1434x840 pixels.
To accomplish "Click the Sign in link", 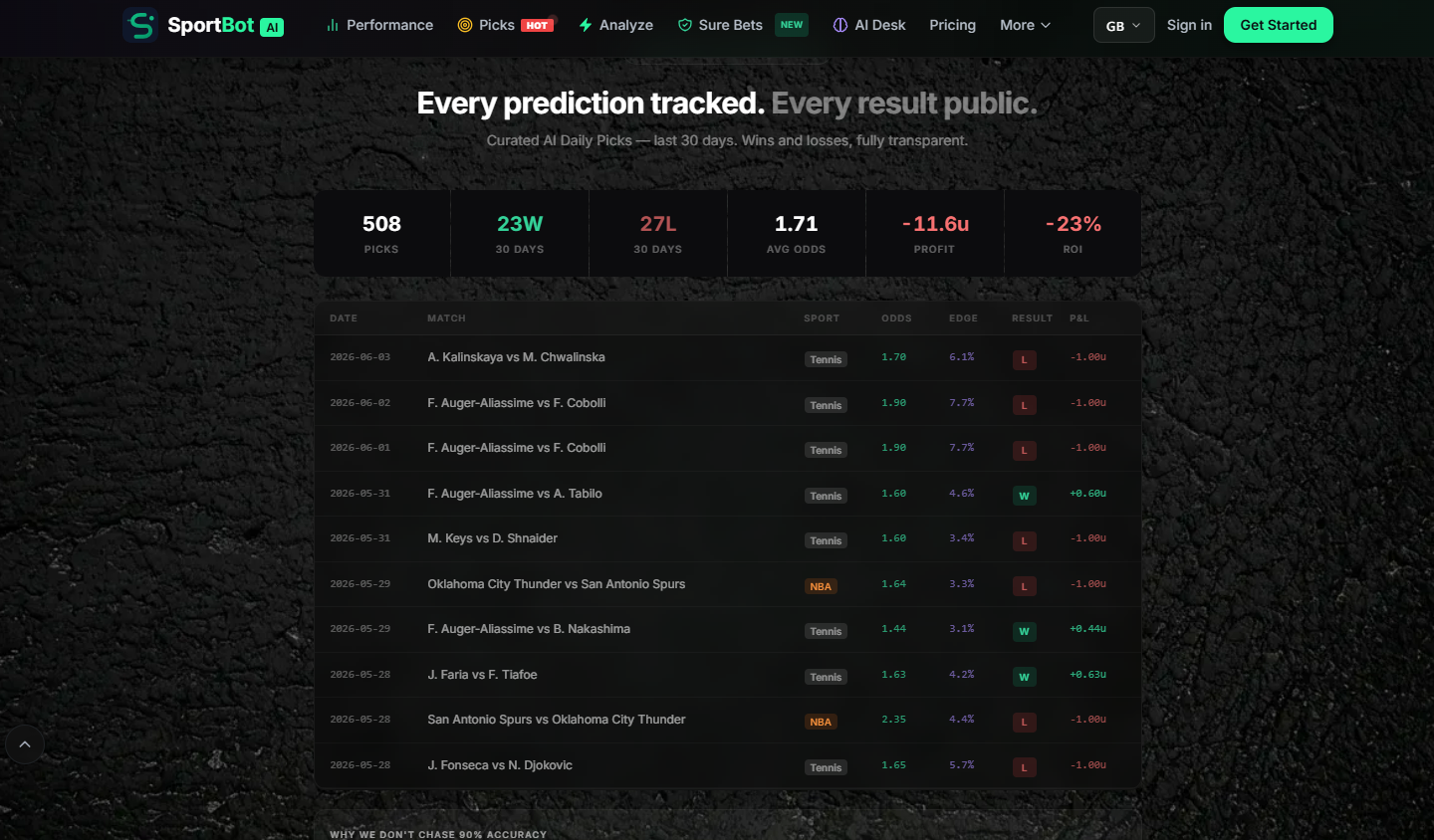I will [1189, 25].
